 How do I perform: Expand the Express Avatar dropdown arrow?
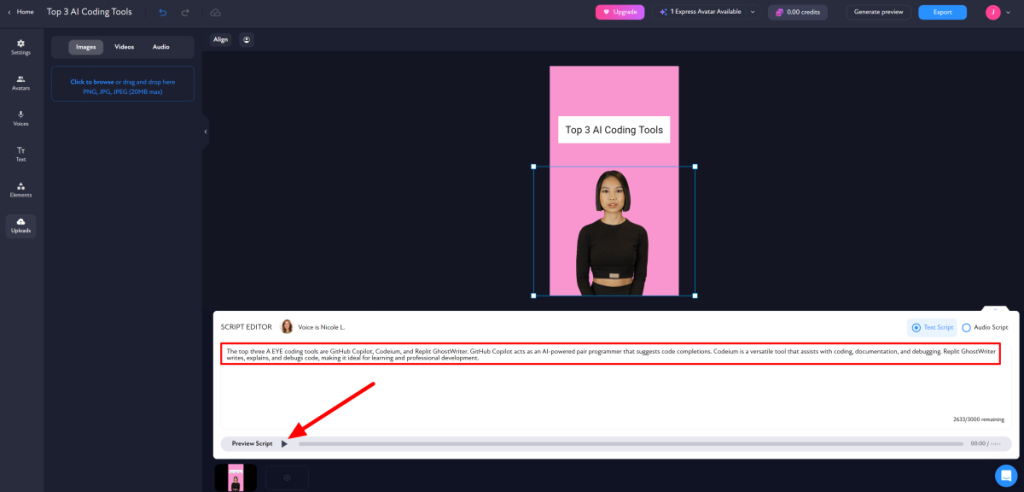click(x=752, y=12)
